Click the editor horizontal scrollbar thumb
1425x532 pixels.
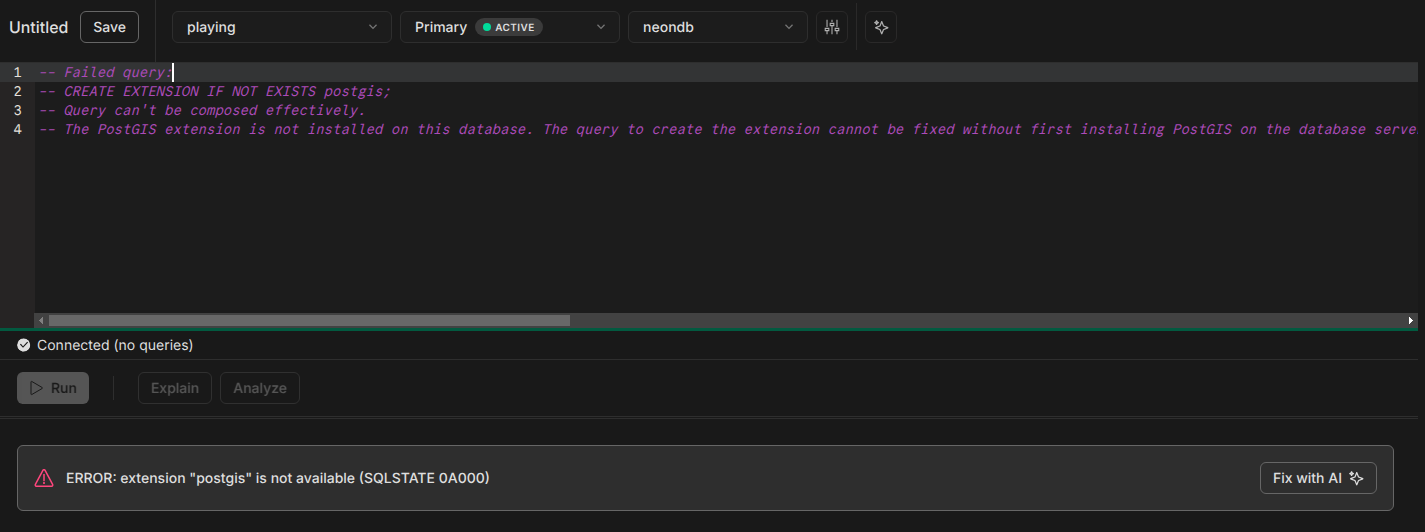(309, 321)
